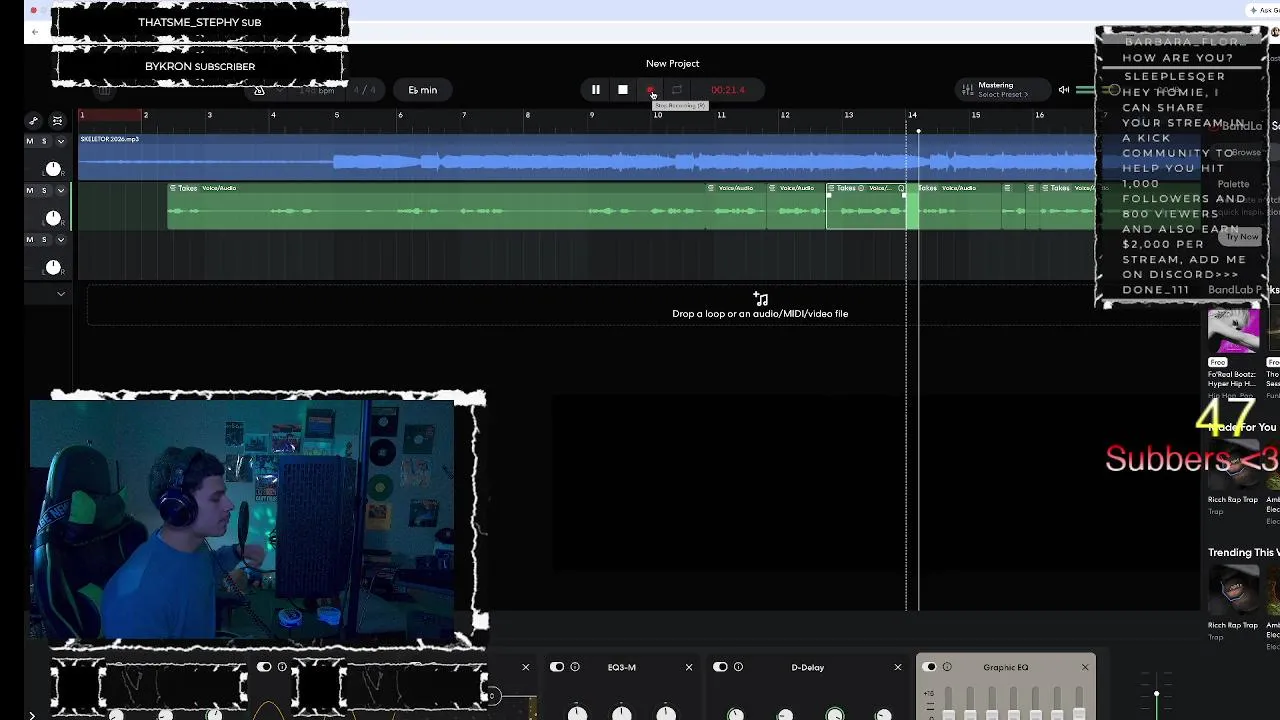The image size is (1280, 720).
Task: Click the Voice/Audio track volume knob
Action: pos(53,218)
